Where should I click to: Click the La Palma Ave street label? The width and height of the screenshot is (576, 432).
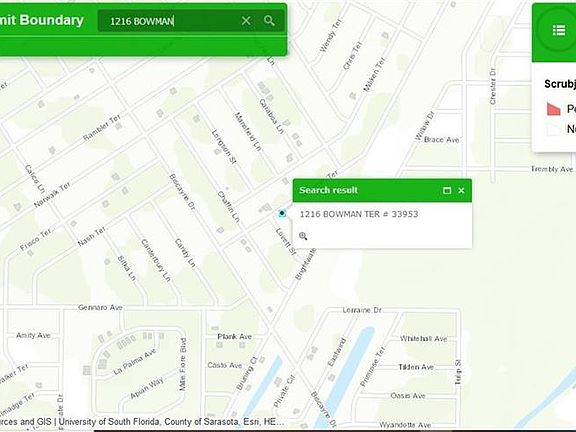pyautogui.click(x=135, y=361)
